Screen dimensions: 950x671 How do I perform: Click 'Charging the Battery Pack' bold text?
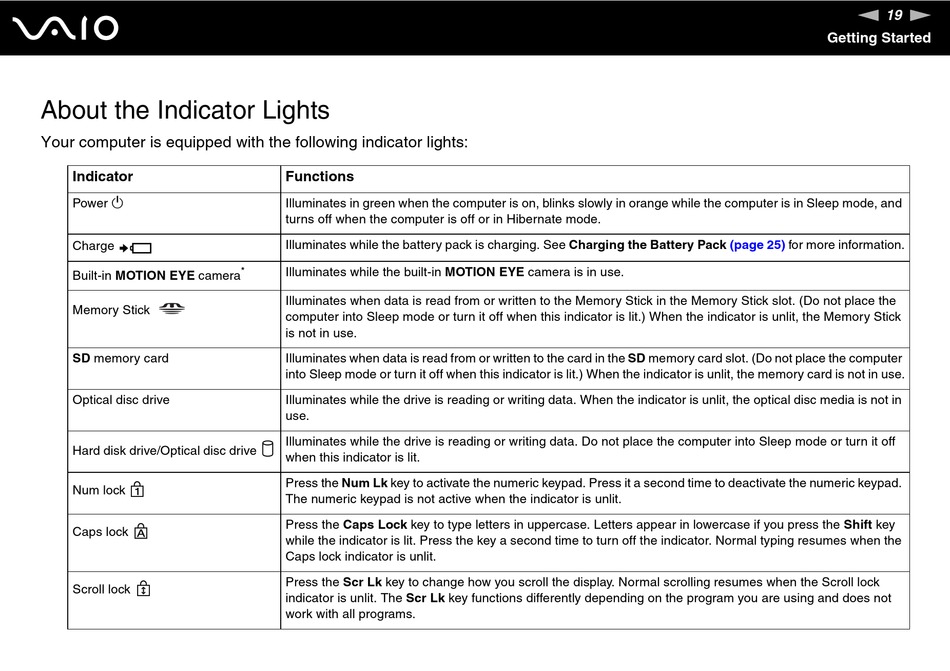(x=647, y=245)
